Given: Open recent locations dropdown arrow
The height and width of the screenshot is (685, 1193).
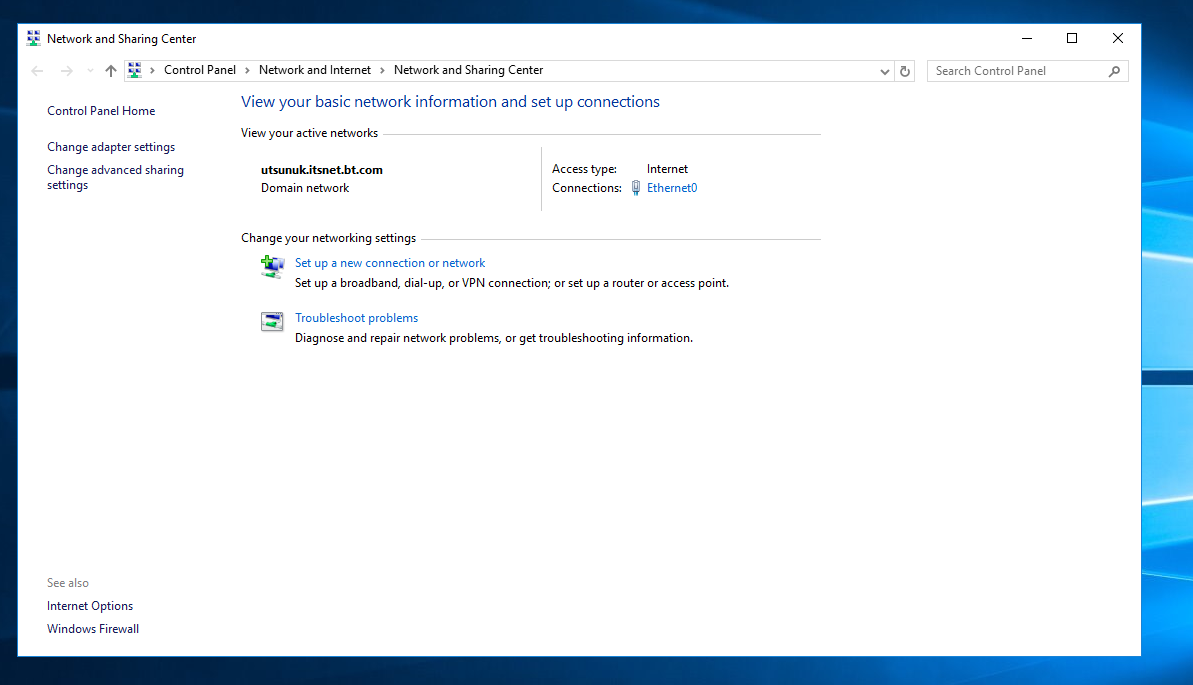Looking at the screenshot, I should point(90,71).
